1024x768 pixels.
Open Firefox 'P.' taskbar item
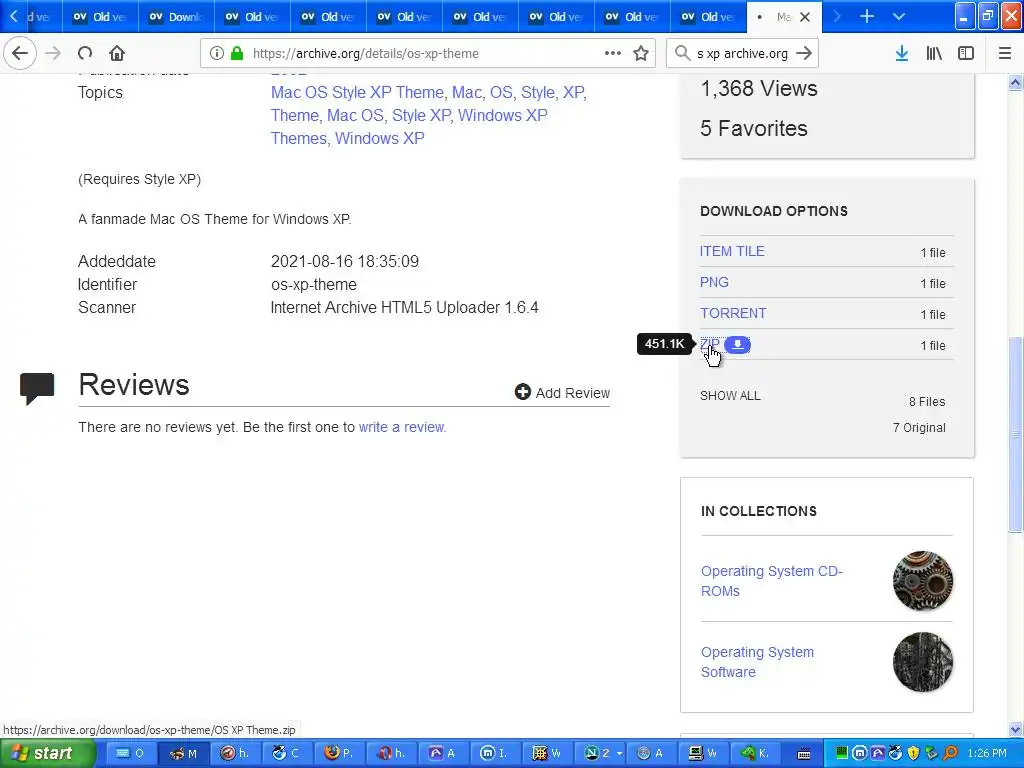pos(339,753)
